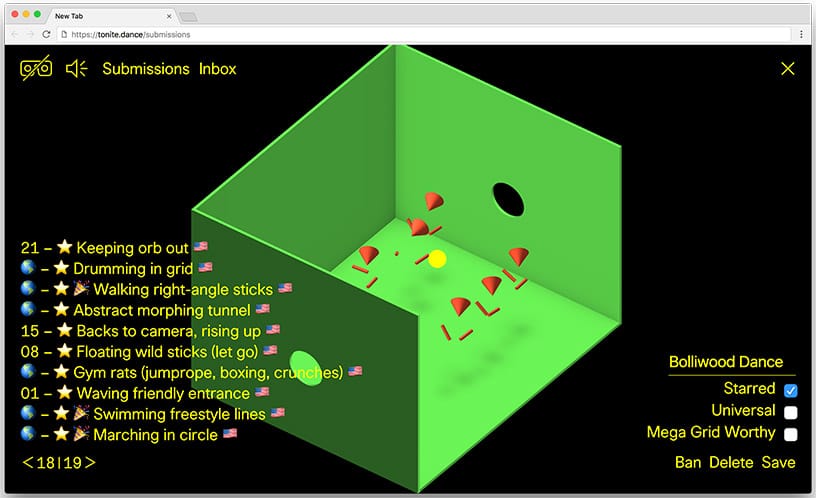Edit the Bolliwood Dance title field
The width and height of the screenshot is (816, 498).
[x=725, y=362]
